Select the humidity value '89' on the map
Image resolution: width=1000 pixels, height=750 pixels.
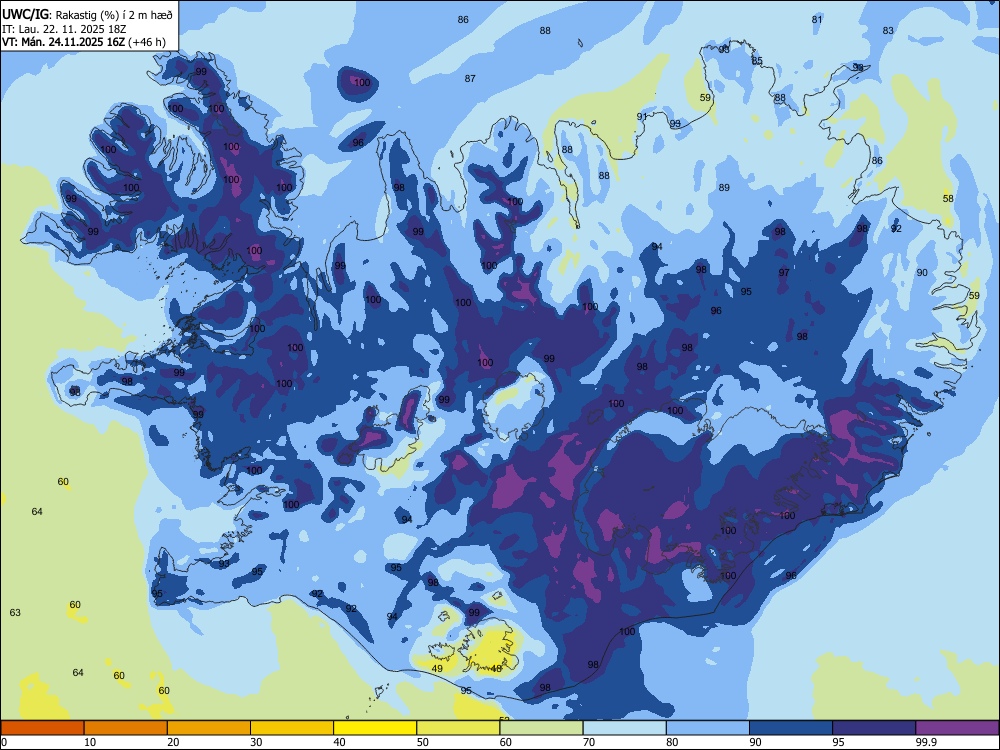pyautogui.click(x=724, y=188)
